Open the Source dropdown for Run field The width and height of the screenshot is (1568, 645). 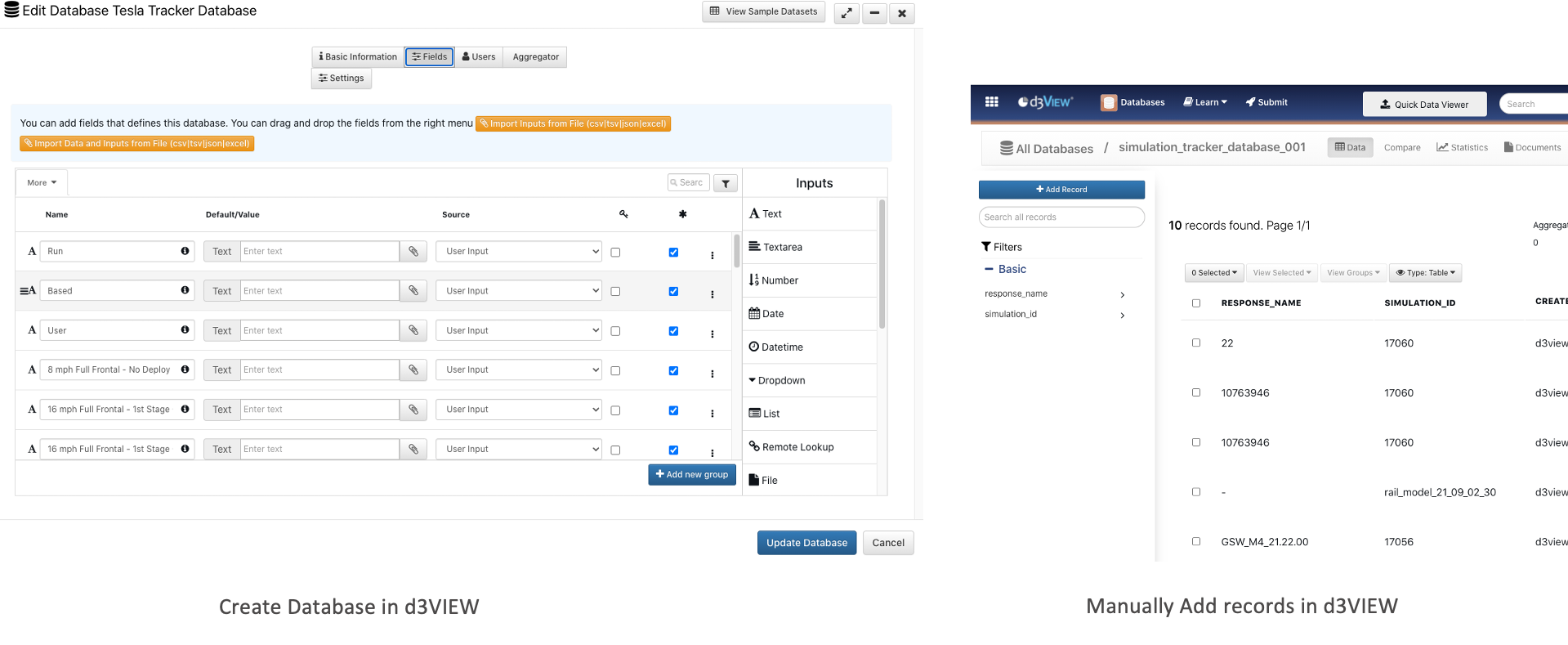[518, 252]
